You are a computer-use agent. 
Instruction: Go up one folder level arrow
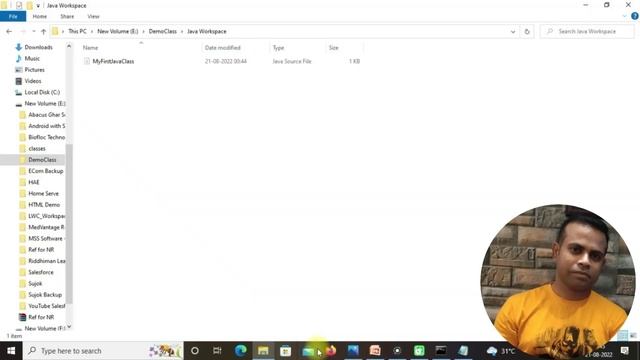[x=43, y=31]
